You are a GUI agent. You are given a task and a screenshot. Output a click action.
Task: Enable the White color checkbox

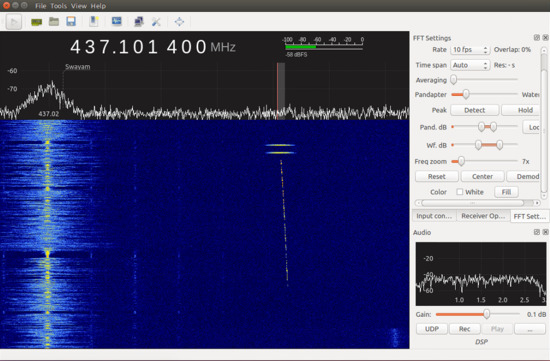tap(460, 192)
